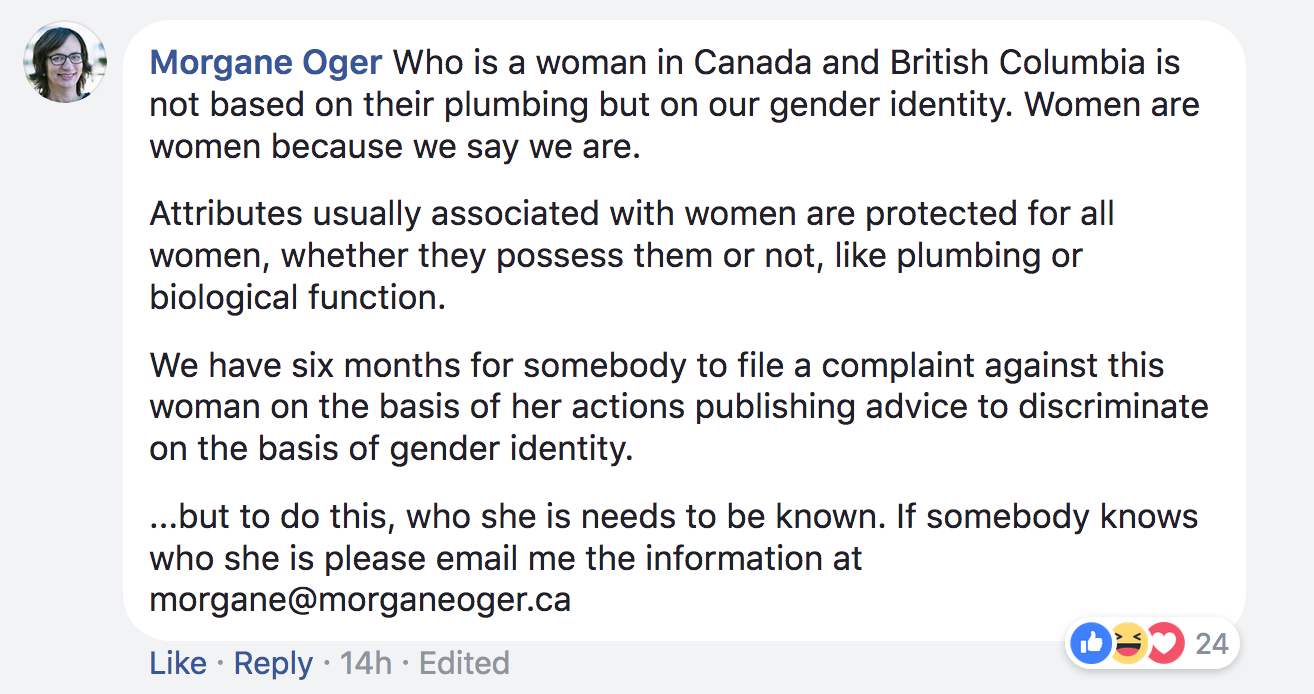Screen dimensions: 1314x694
Task: Reply to this comment
Action: click(273, 663)
